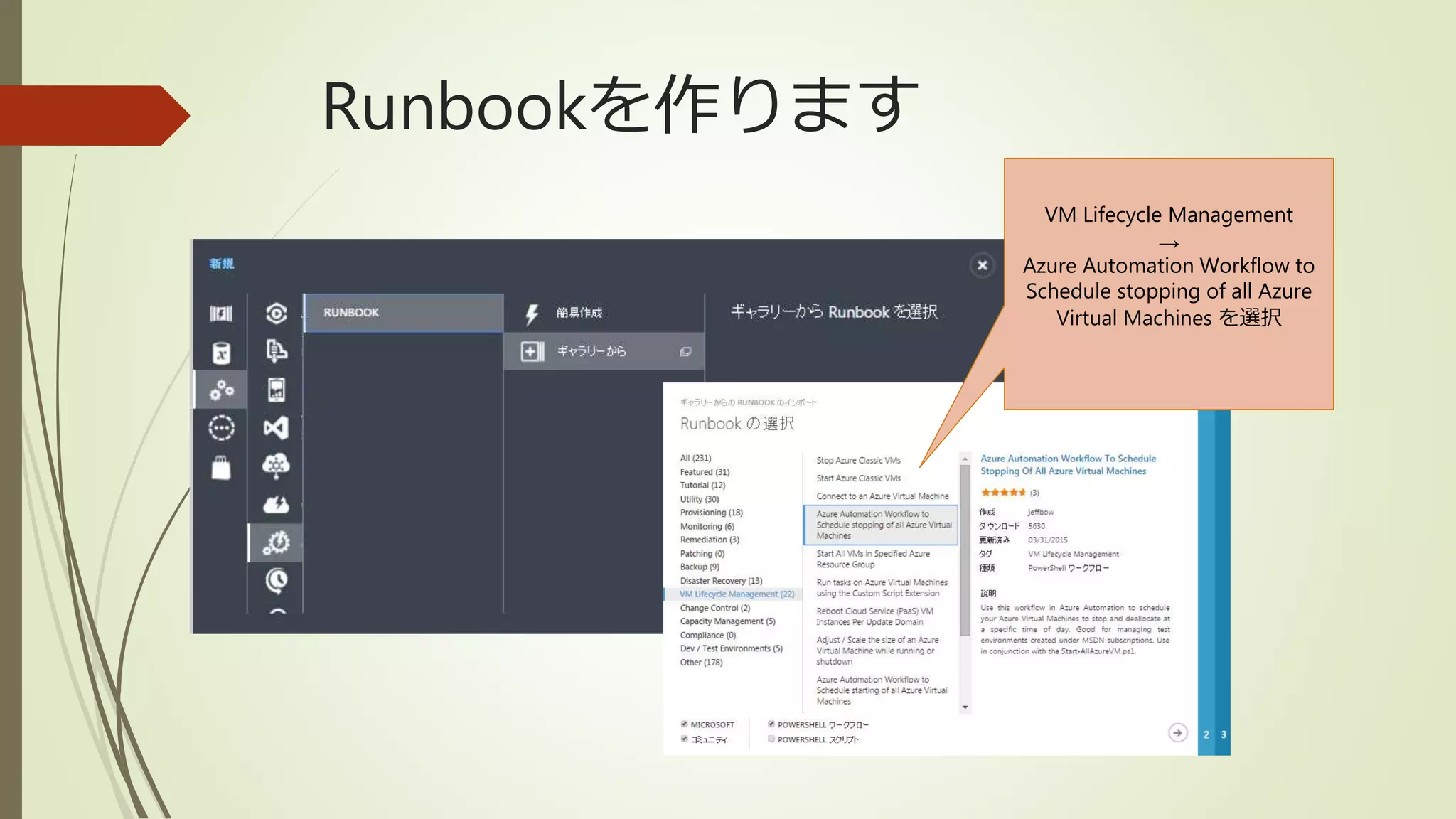Viewport: 1456px width, 819px height.
Task: Select the Visual Studio Online icon
Action: 277,428
